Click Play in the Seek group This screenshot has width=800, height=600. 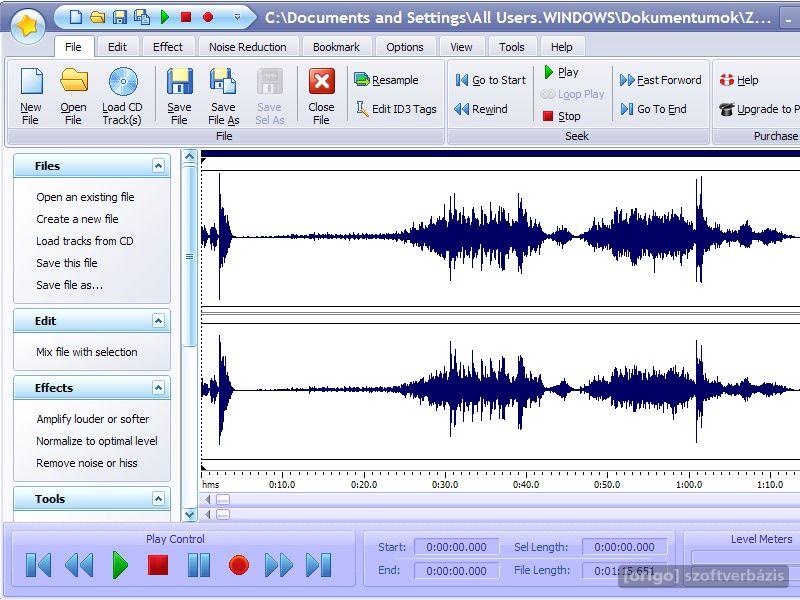click(561, 72)
